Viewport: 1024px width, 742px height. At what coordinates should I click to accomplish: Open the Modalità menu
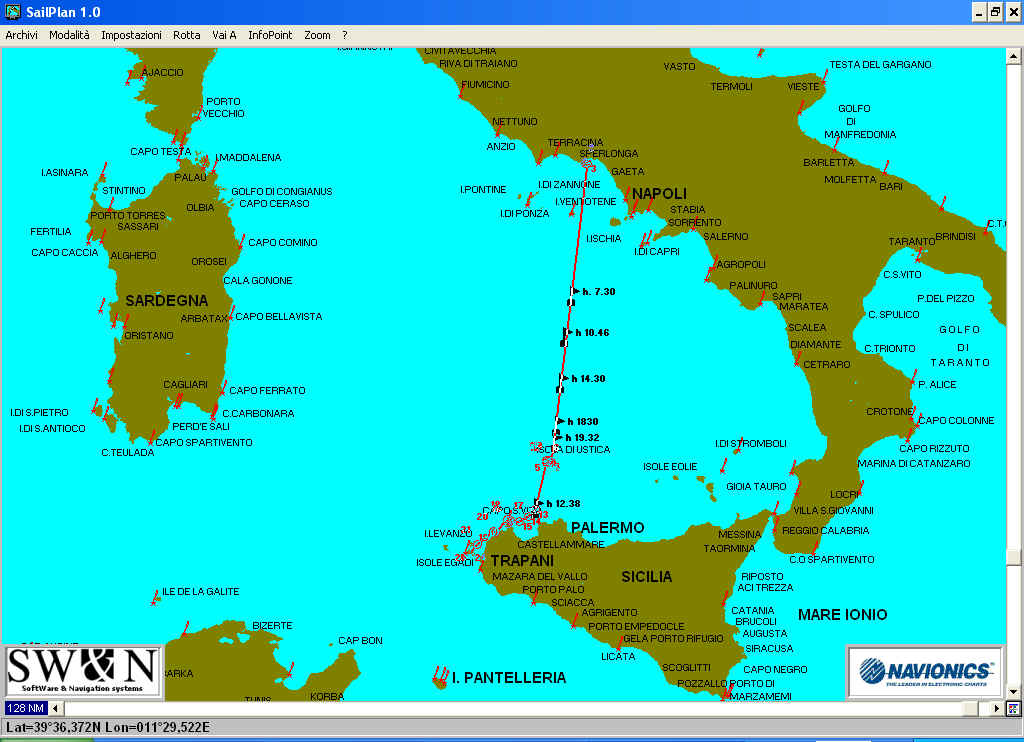tap(69, 35)
